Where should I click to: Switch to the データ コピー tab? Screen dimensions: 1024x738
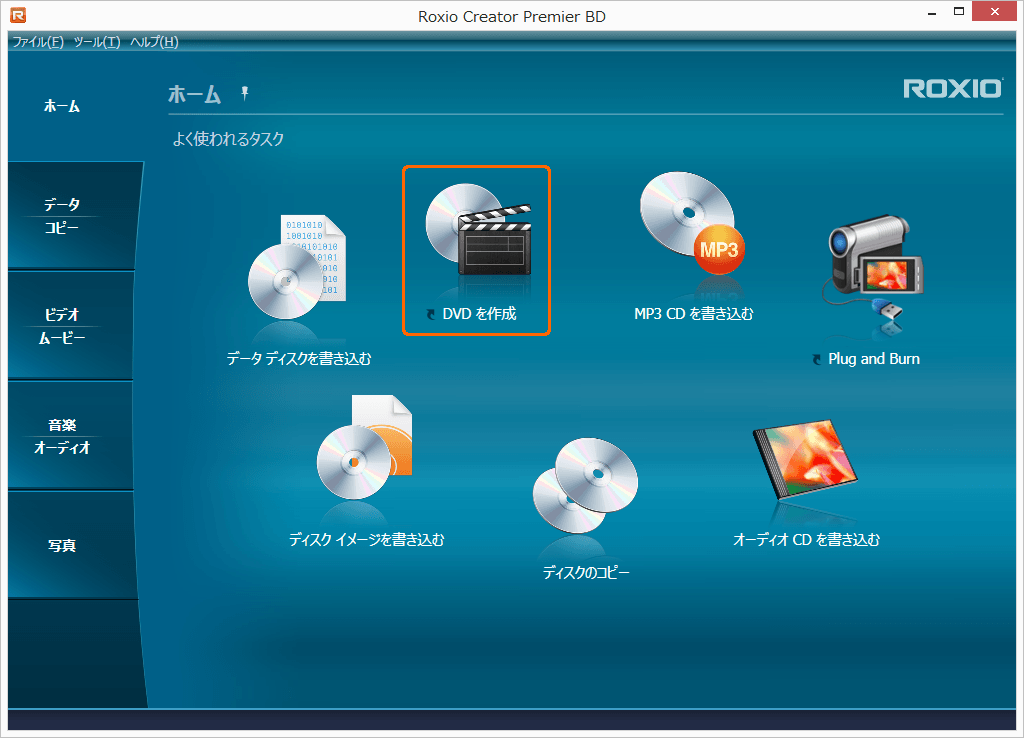point(72,216)
